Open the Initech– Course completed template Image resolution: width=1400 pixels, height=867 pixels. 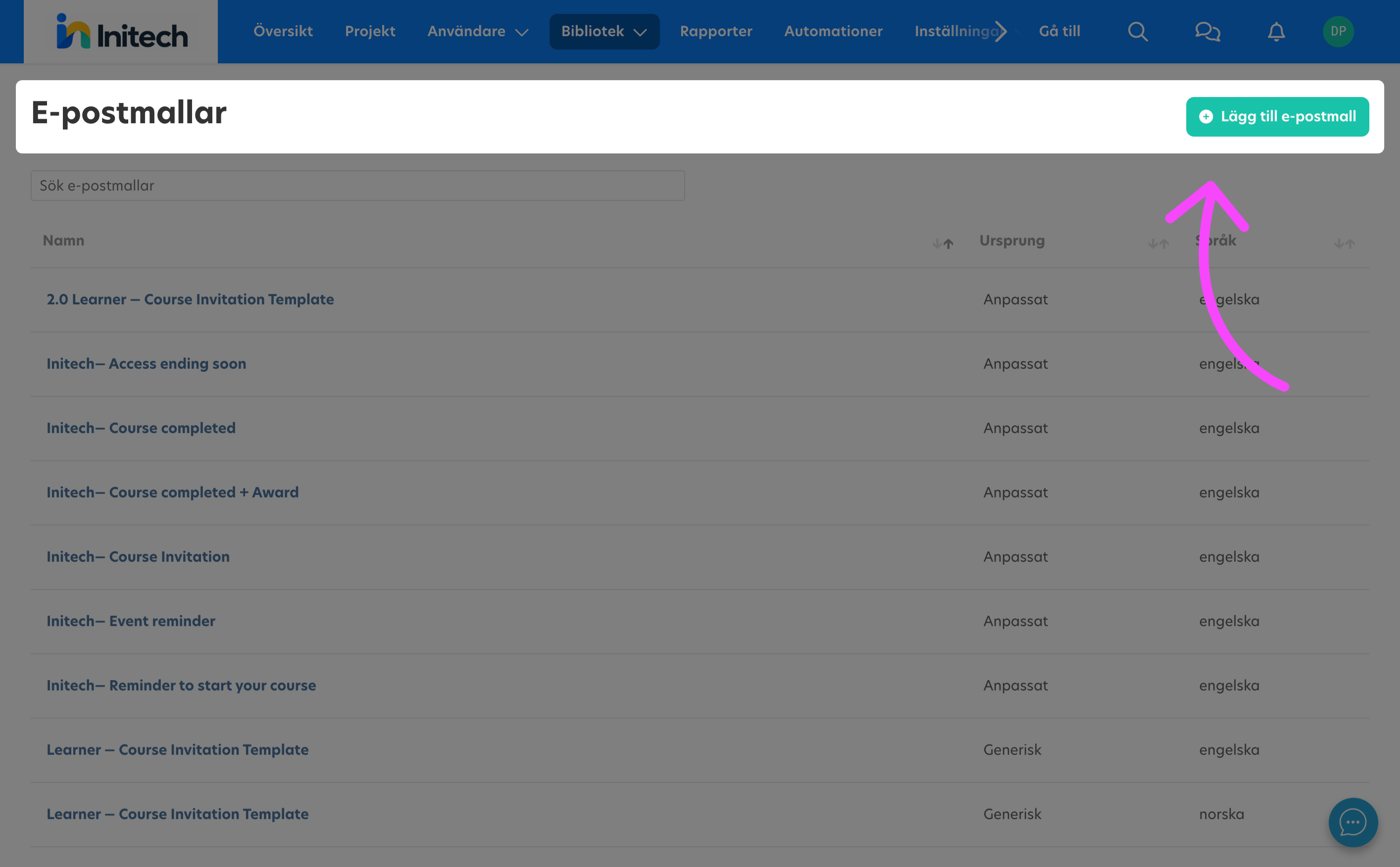[141, 428]
